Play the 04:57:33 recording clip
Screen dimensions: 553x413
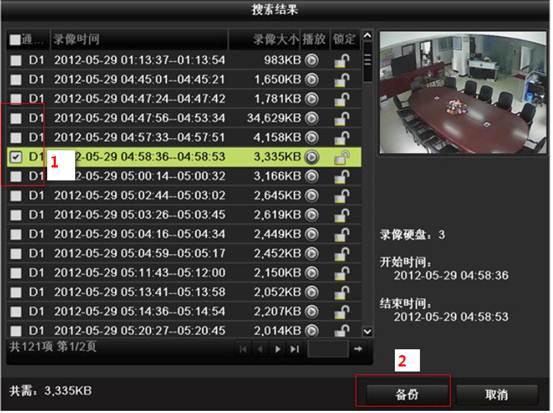click(x=313, y=138)
